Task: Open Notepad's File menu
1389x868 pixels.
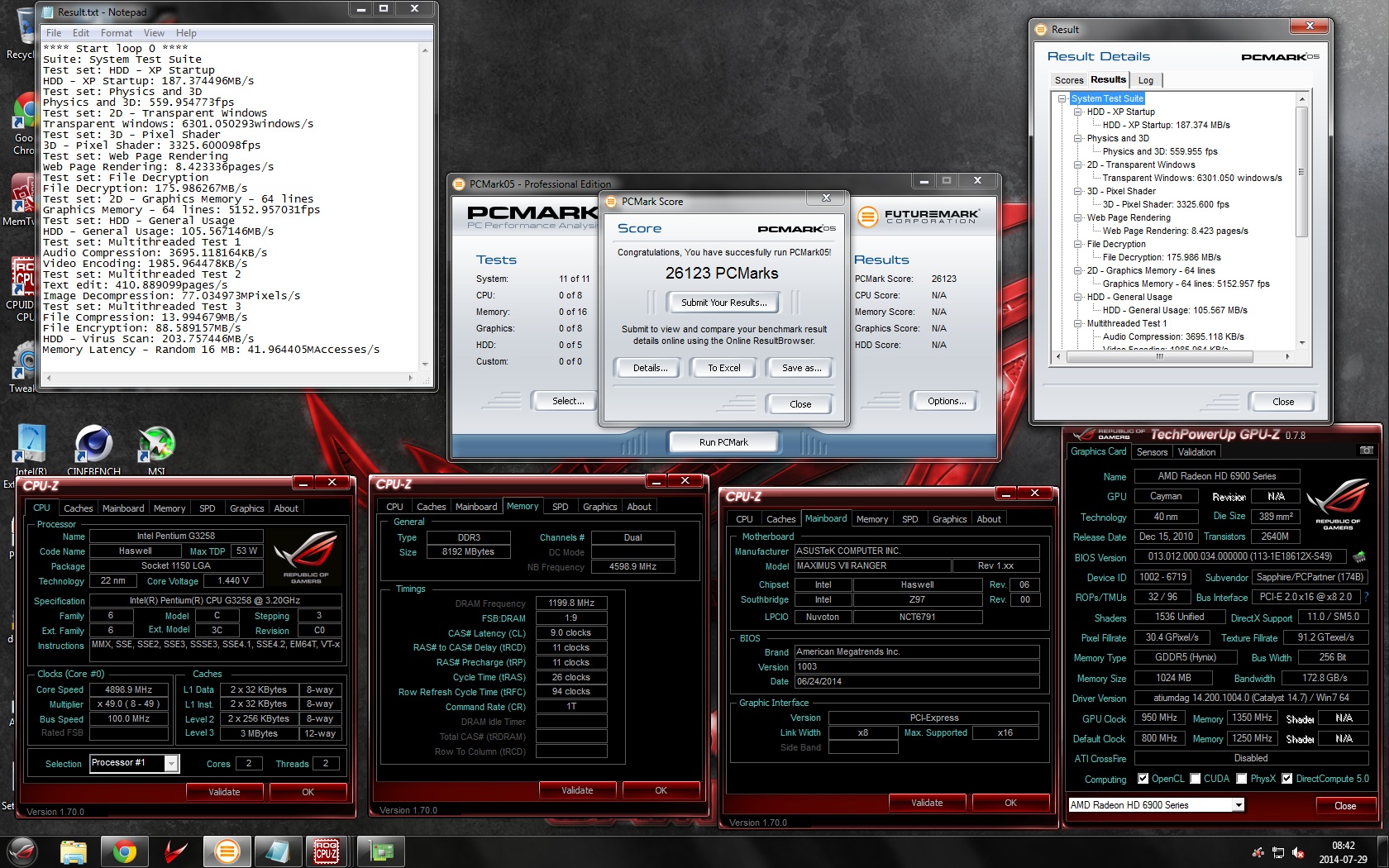Action: pyautogui.click(x=54, y=33)
